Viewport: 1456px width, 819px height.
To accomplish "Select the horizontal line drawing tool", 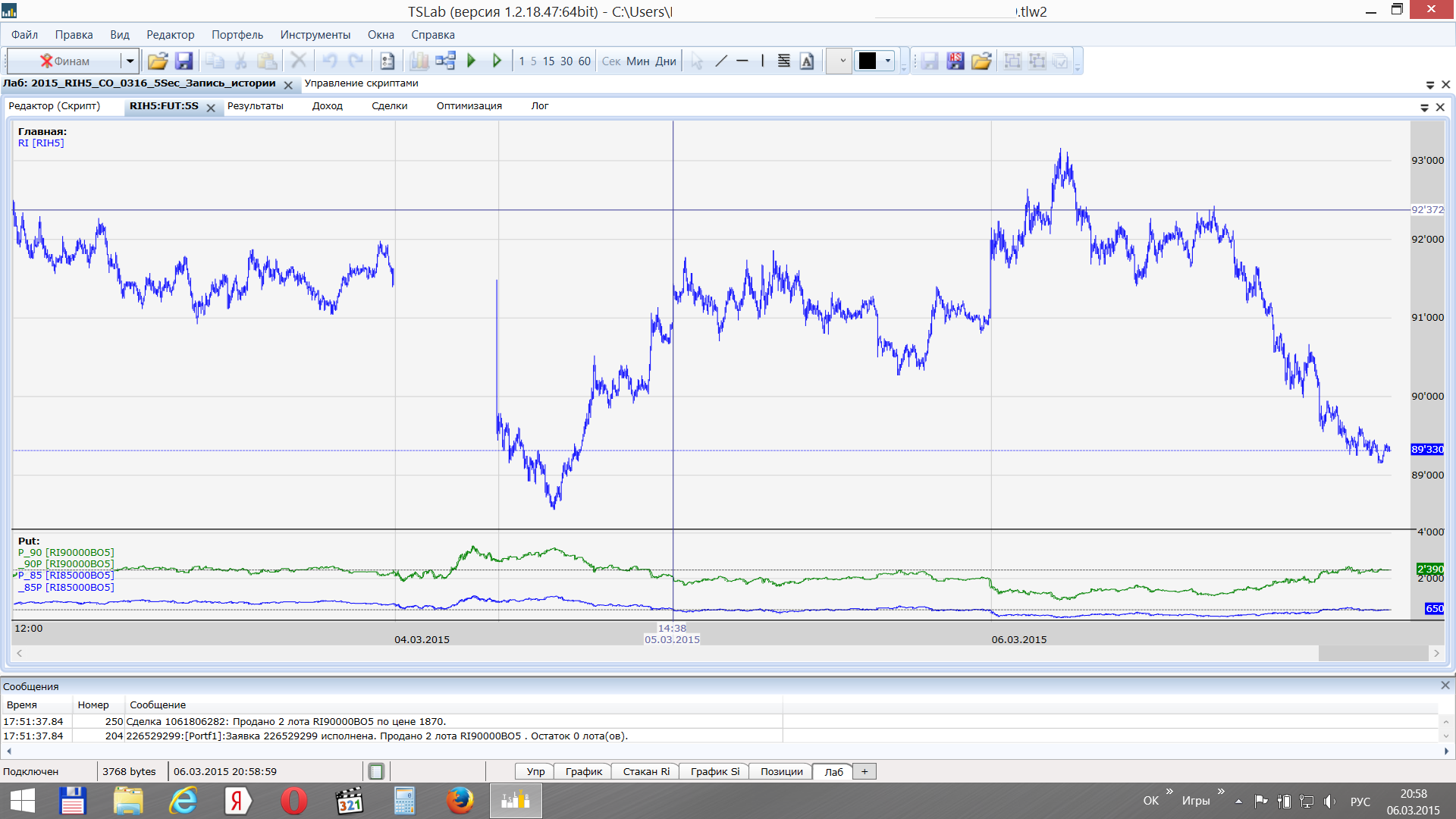I will point(742,61).
